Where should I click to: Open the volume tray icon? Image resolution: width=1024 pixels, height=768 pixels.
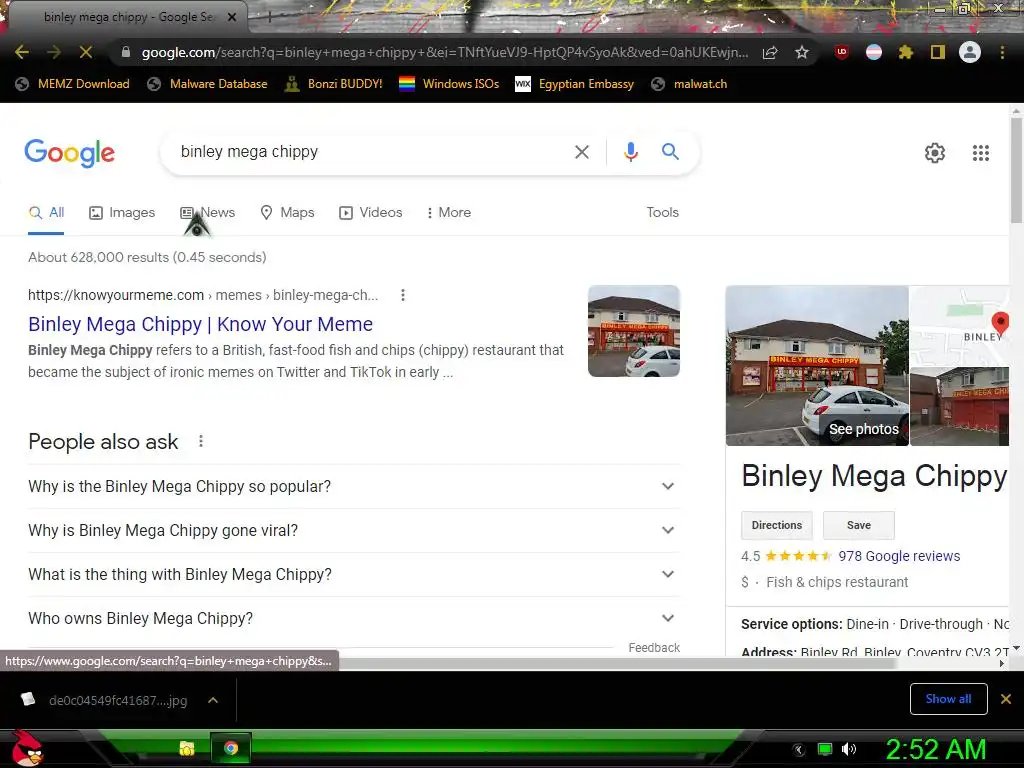pyautogui.click(x=848, y=749)
